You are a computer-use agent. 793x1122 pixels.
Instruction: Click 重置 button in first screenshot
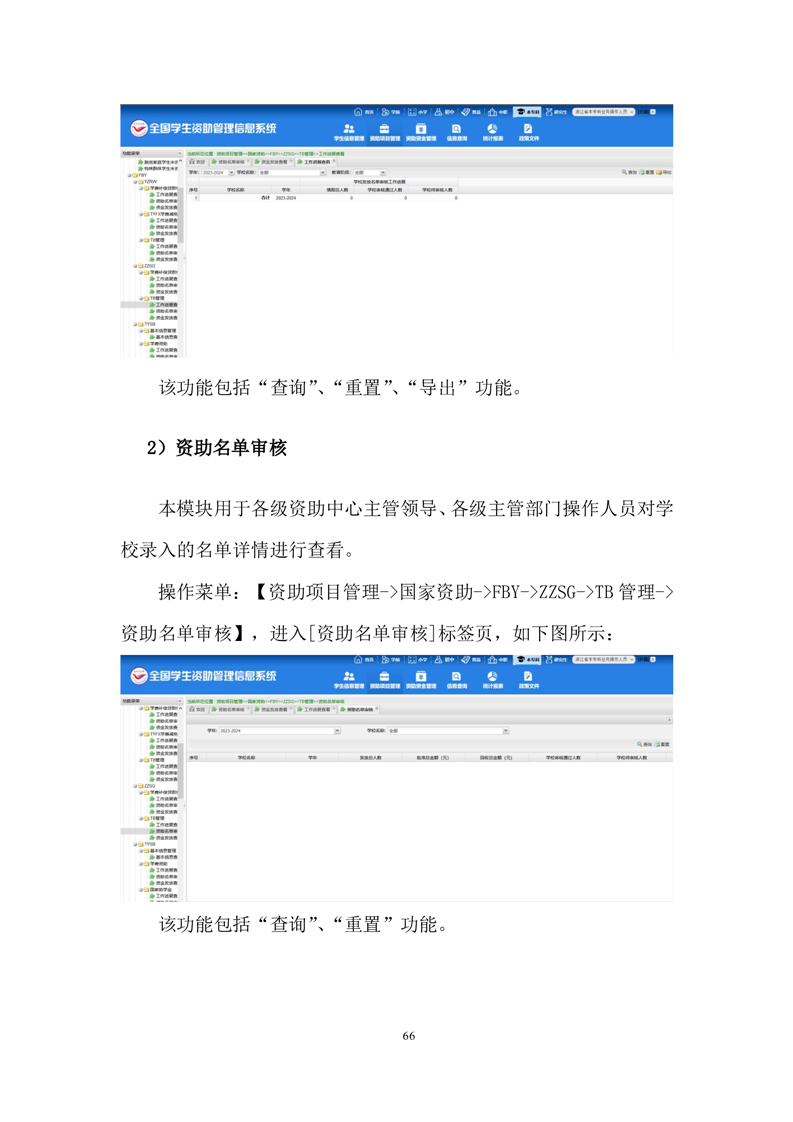tap(647, 172)
